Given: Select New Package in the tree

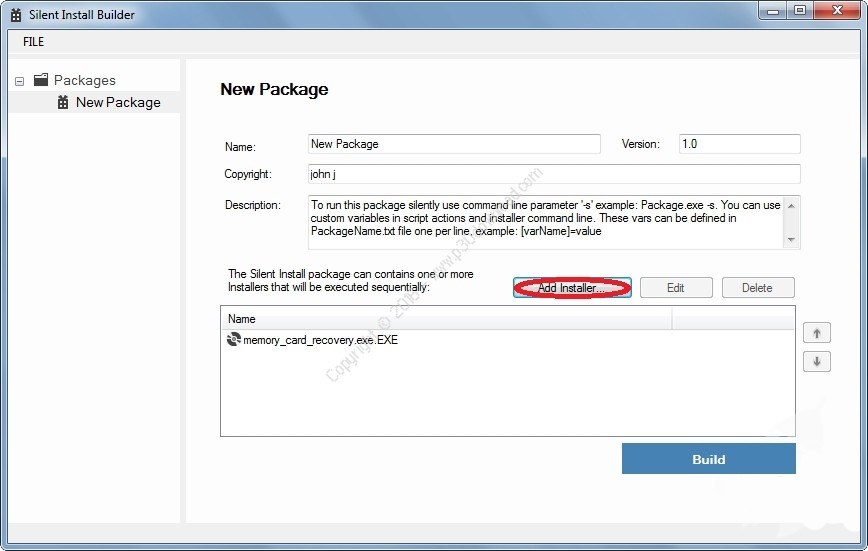Looking at the screenshot, I should 118,102.
